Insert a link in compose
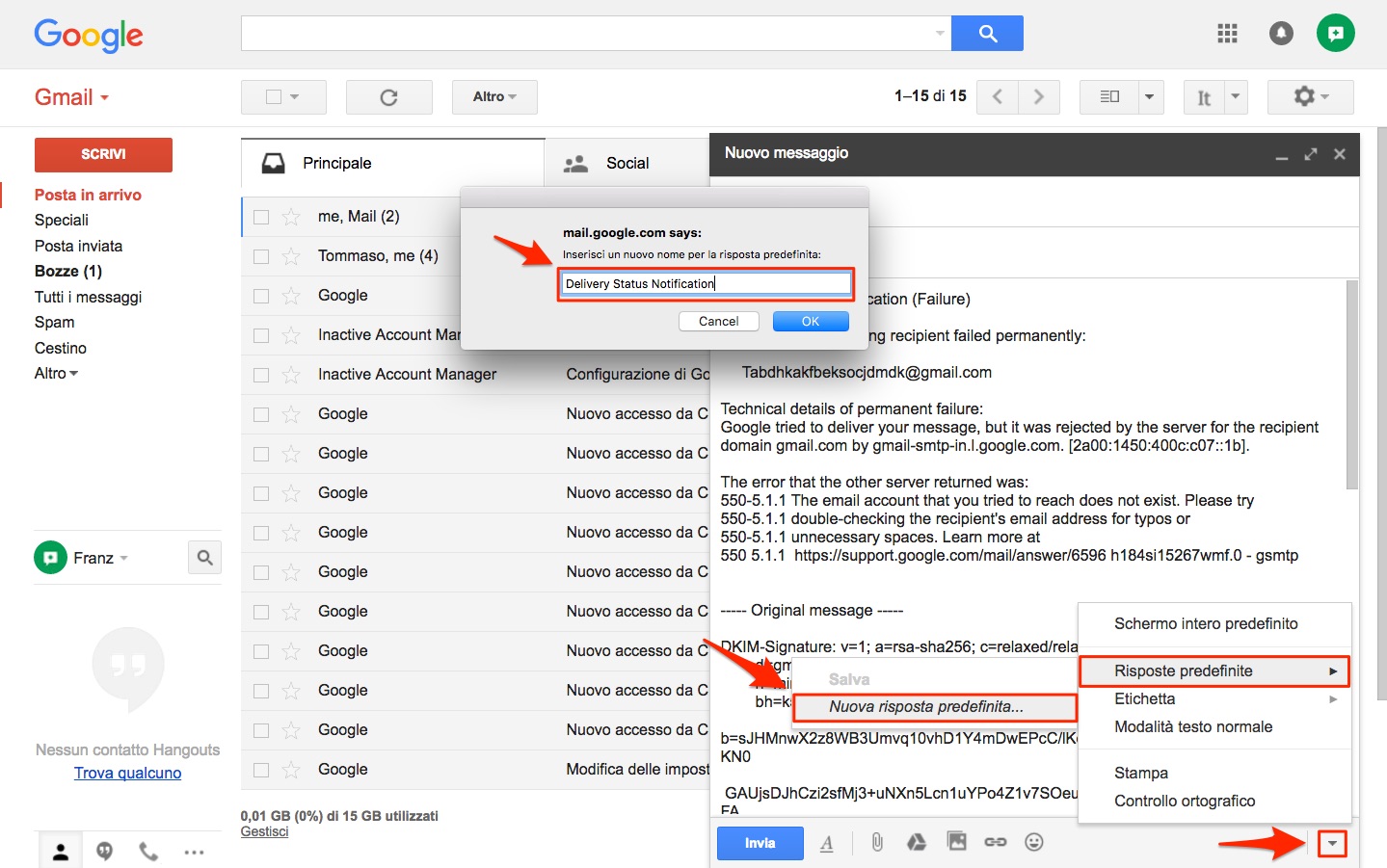This screenshot has height=868, width=1387. 996,842
